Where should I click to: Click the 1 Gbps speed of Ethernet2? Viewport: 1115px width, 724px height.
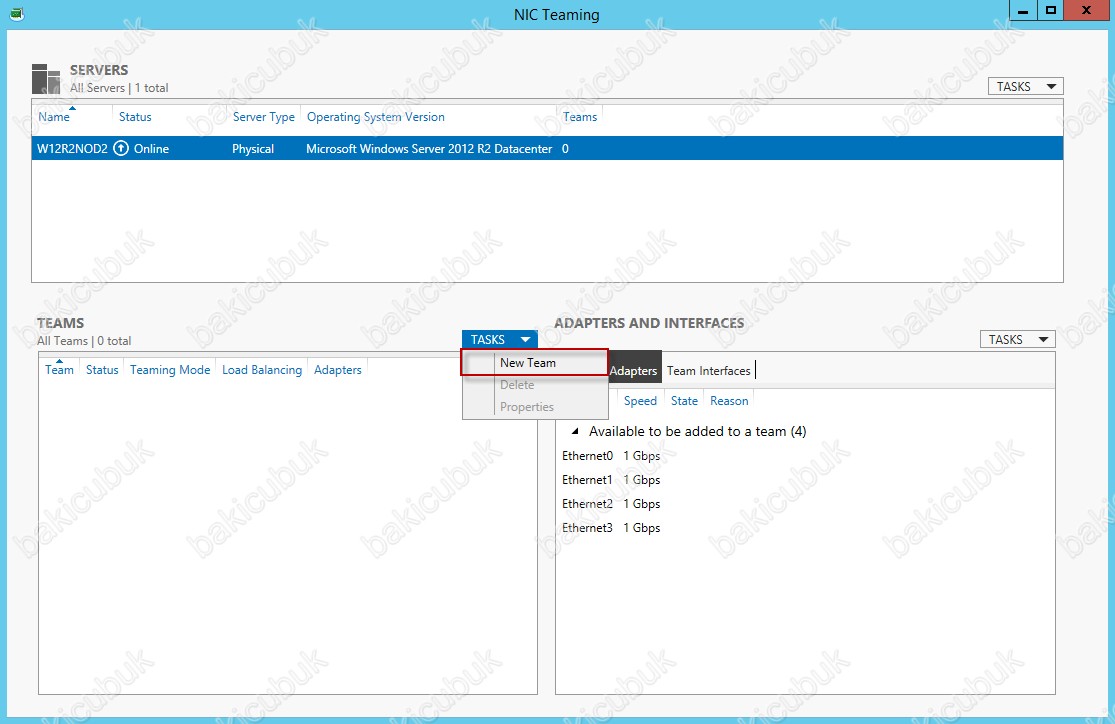pos(641,504)
